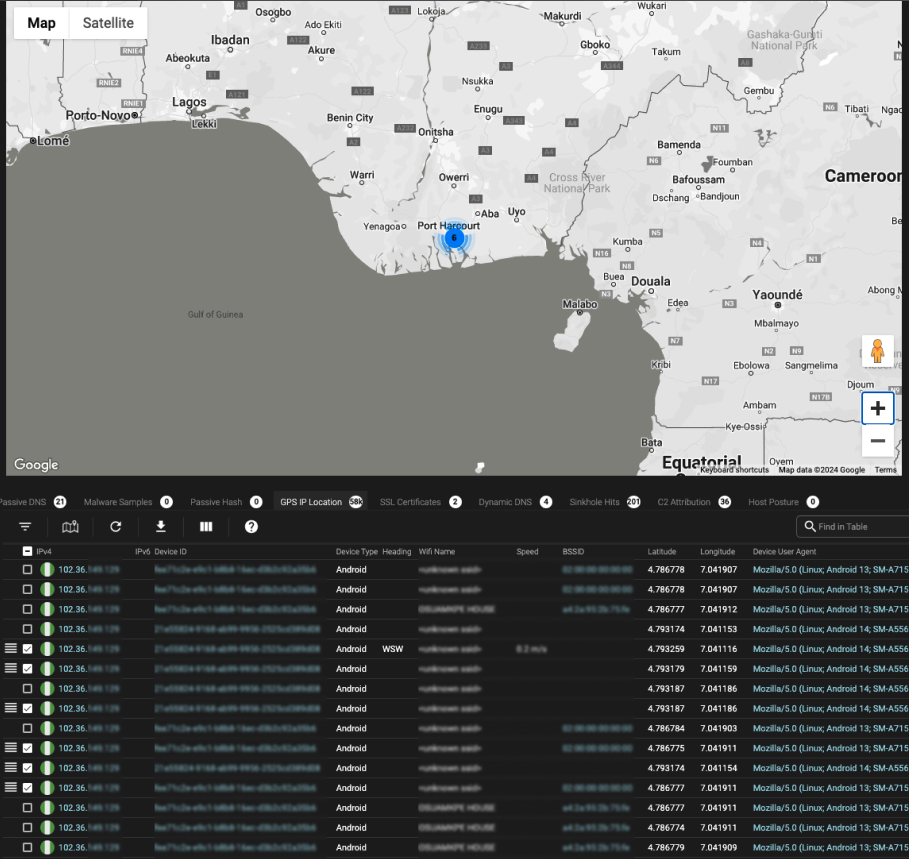Switch to the C2 Attribution tab

click(684, 502)
